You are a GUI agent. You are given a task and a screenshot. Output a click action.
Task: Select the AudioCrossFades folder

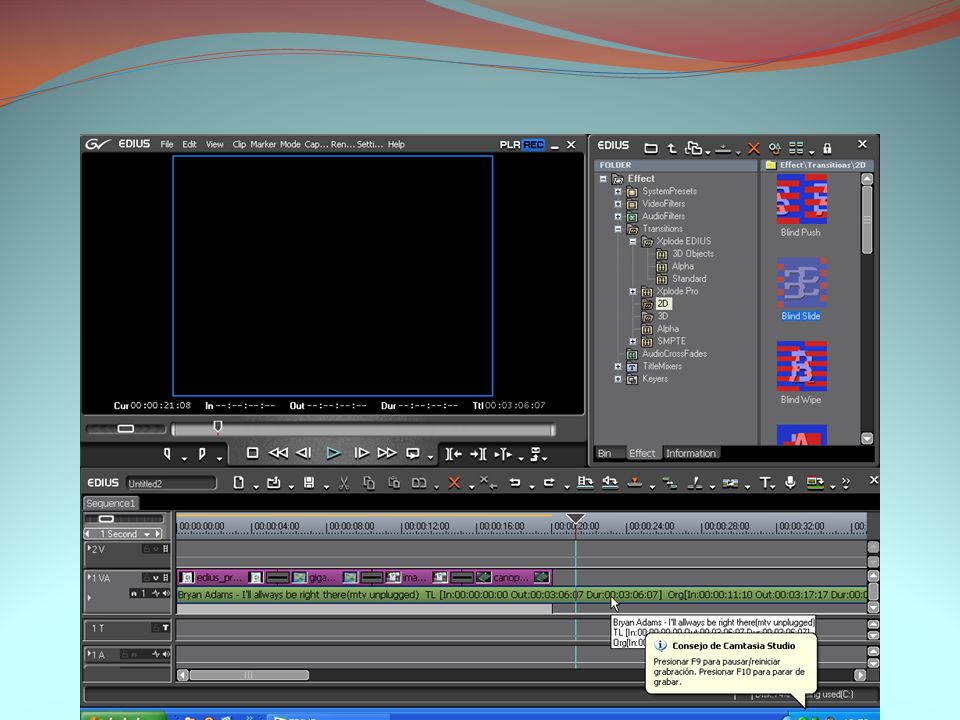[674, 354]
